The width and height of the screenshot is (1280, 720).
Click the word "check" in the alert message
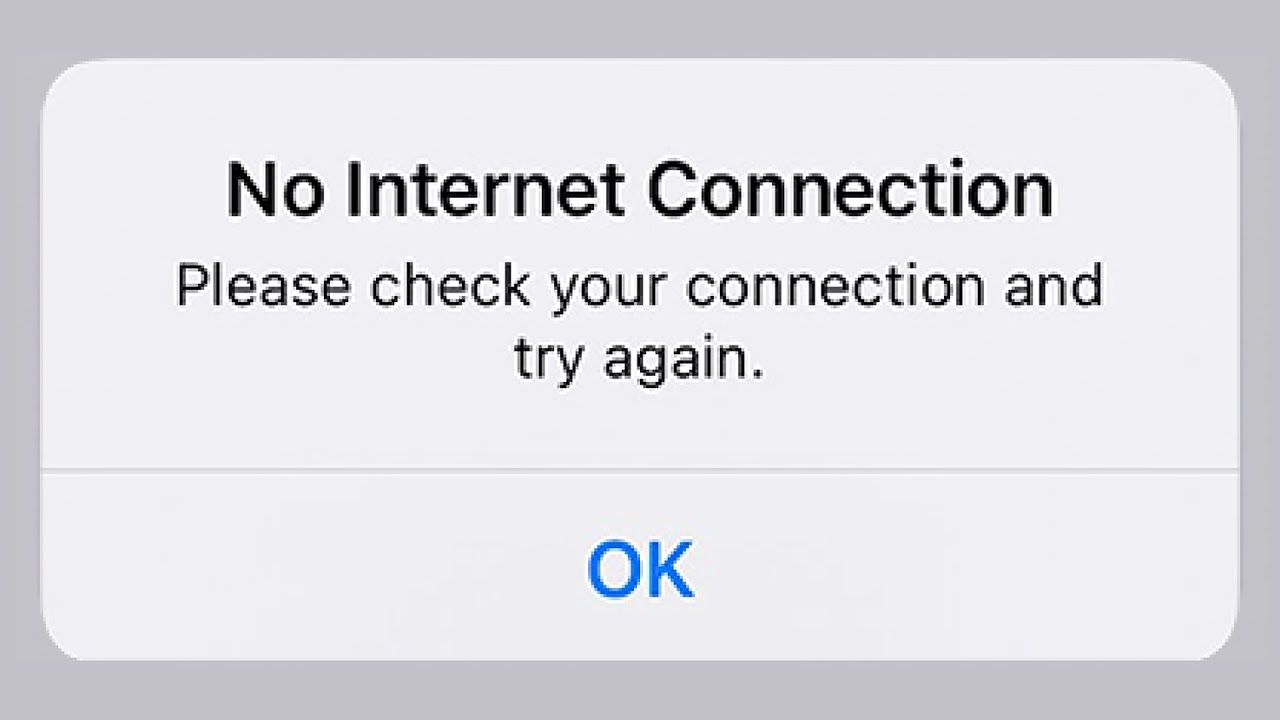[x=452, y=286]
